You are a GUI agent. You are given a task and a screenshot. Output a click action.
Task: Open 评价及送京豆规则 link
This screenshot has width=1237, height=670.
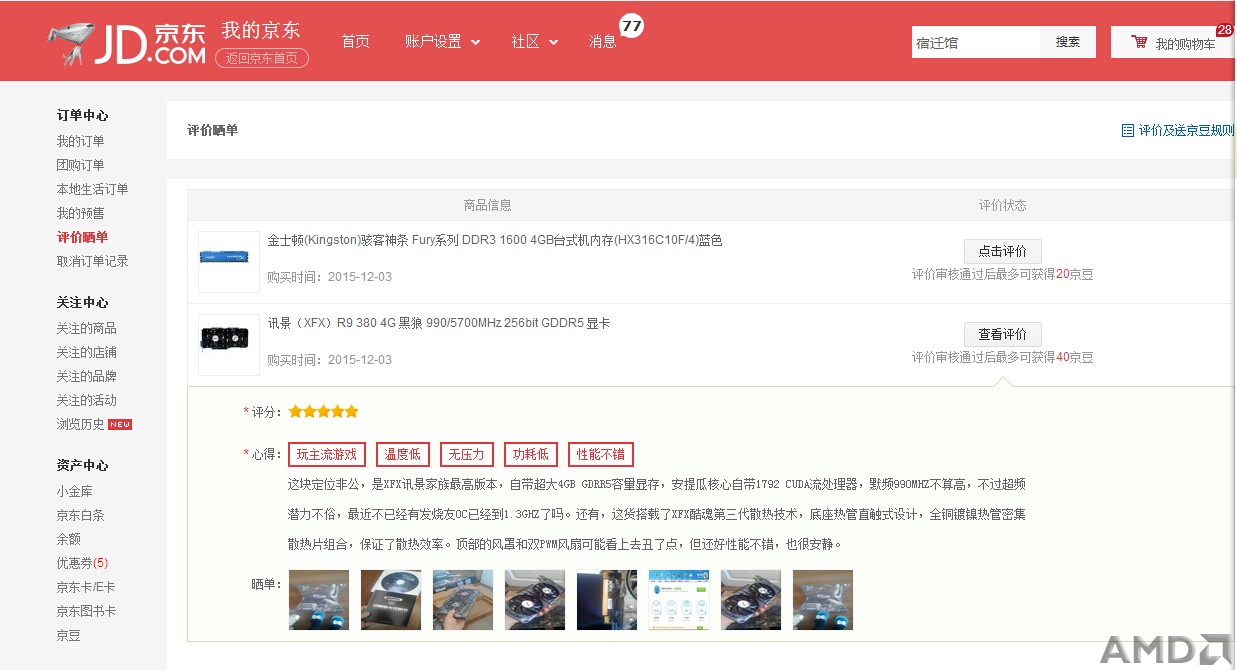click(x=1186, y=130)
